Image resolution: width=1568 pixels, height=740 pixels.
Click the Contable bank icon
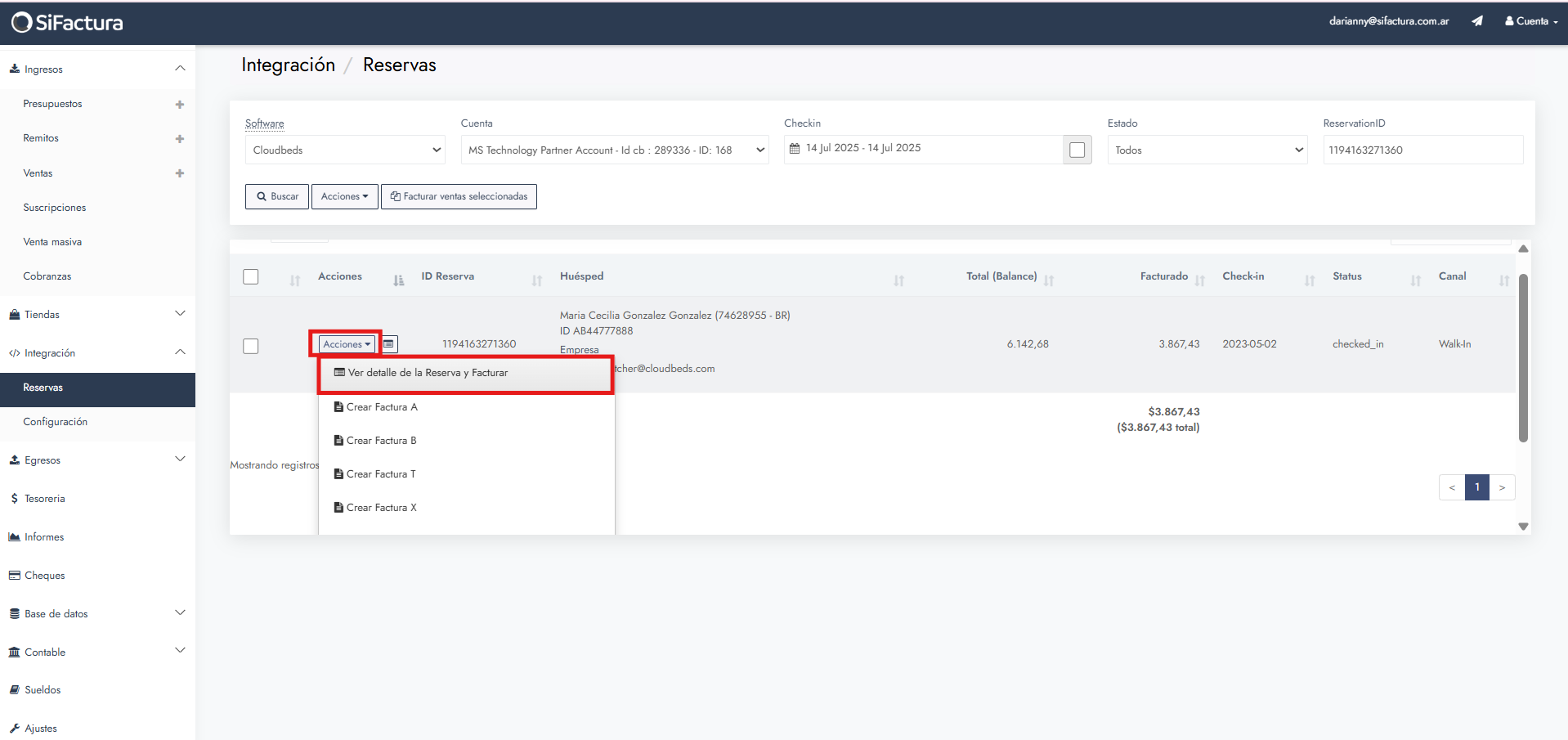point(15,652)
